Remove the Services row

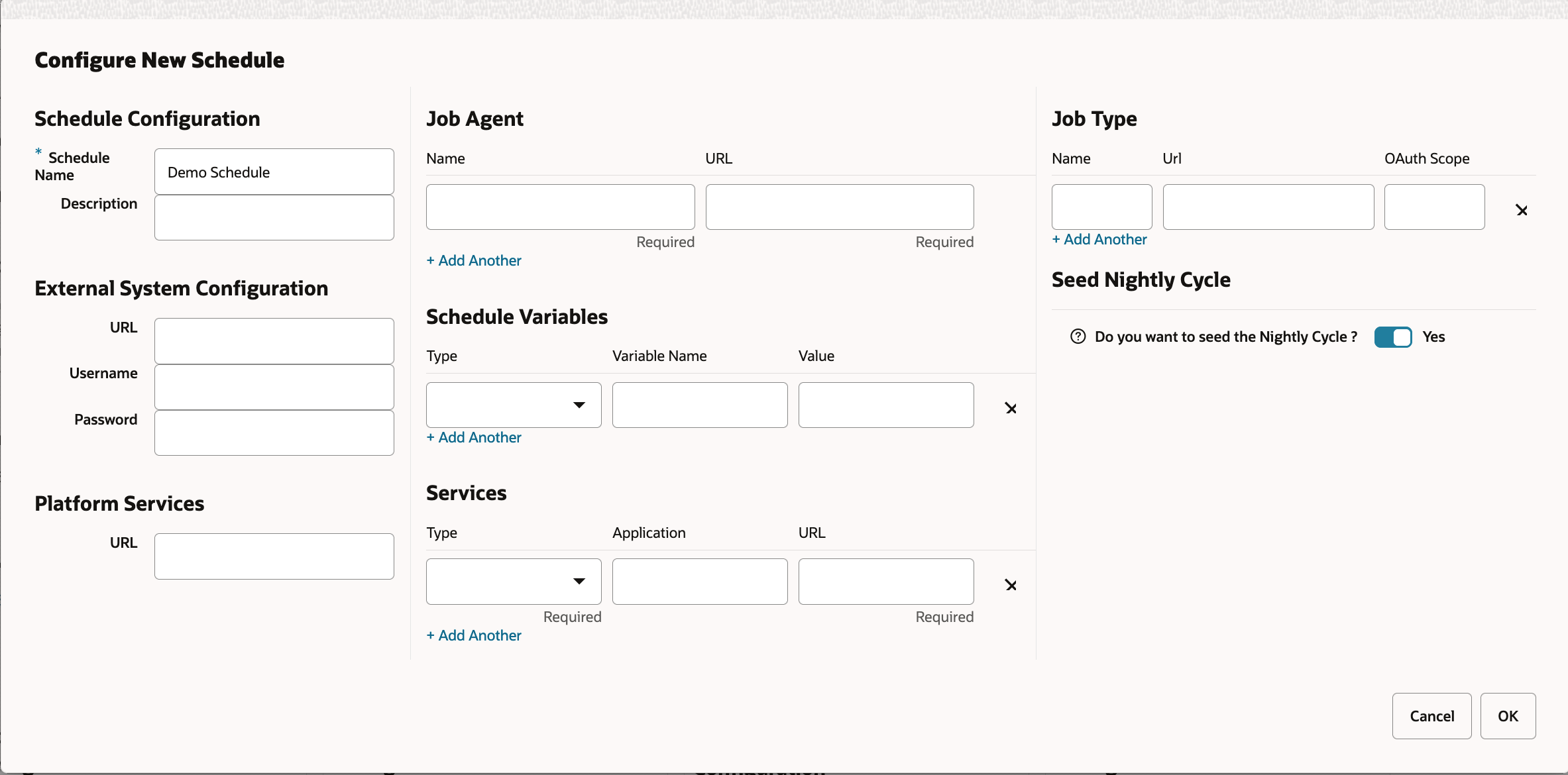[1011, 585]
